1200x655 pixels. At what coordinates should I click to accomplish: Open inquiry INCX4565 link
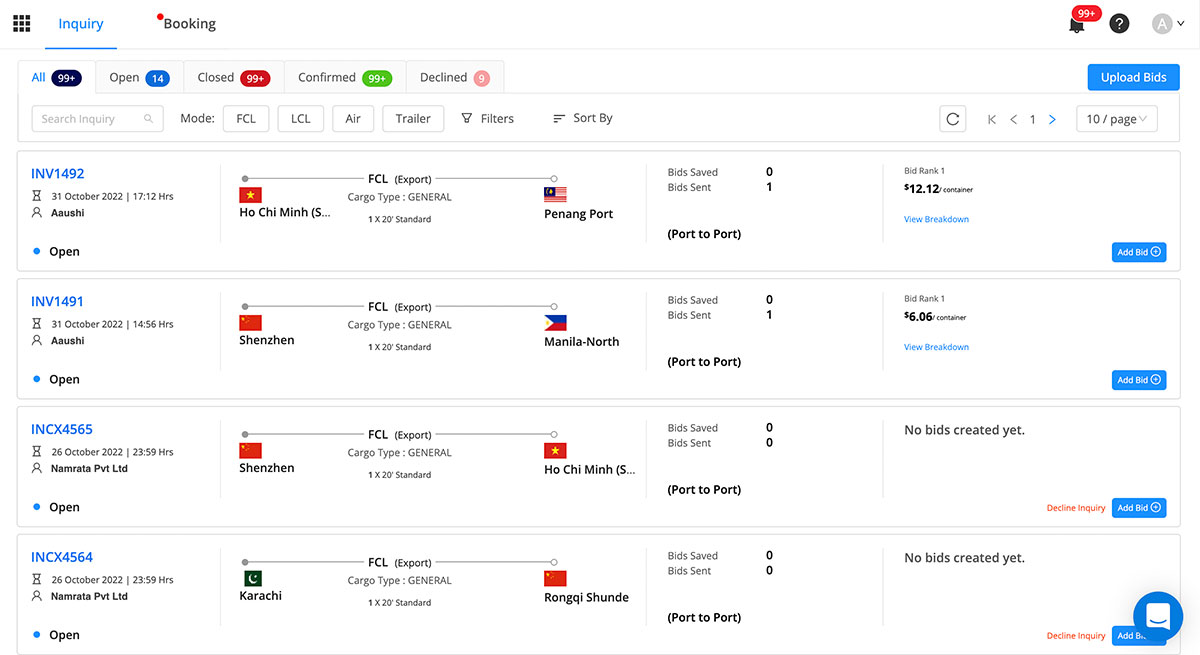click(x=62, y=430)
